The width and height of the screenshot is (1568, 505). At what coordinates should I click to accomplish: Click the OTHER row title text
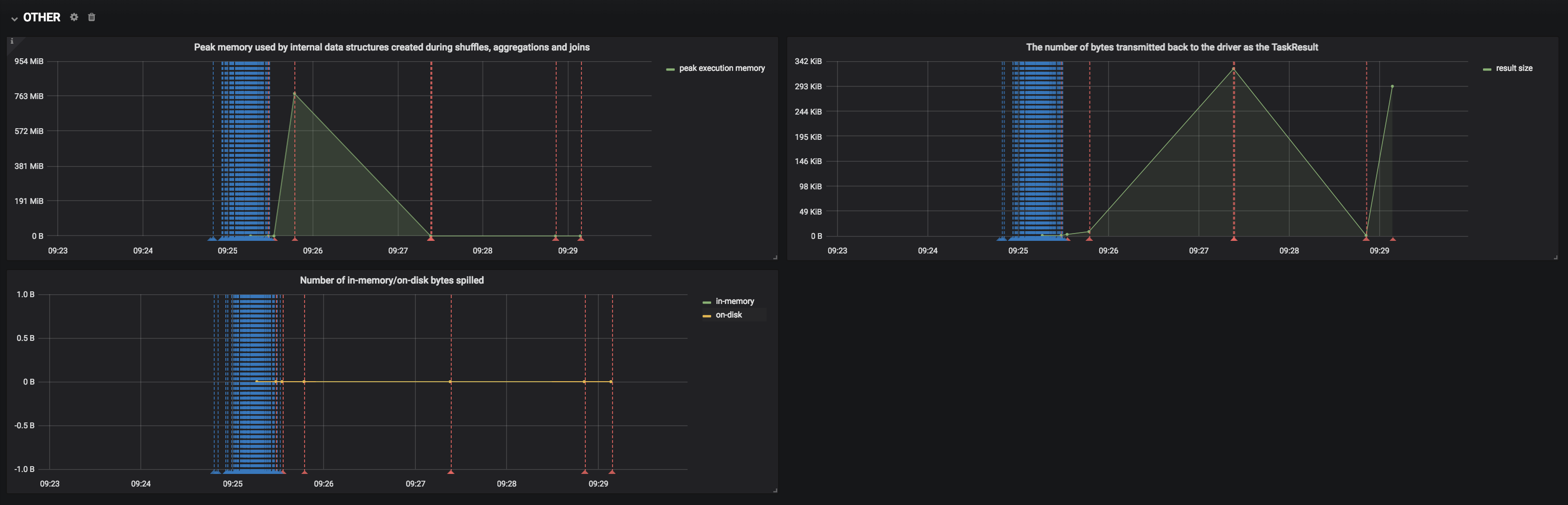tap(41, 17)
